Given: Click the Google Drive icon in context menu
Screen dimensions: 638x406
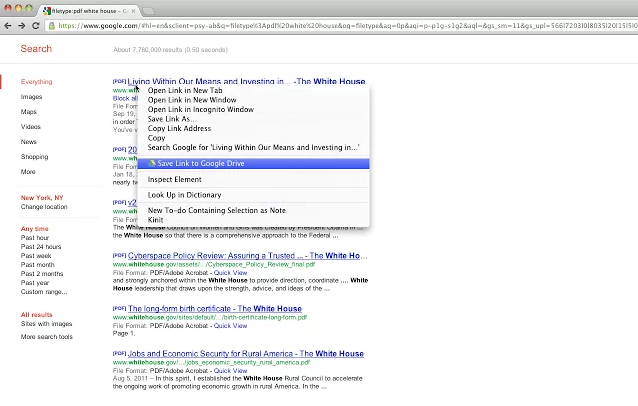Looking at the screenshot, I should click(x=151, y=163).
